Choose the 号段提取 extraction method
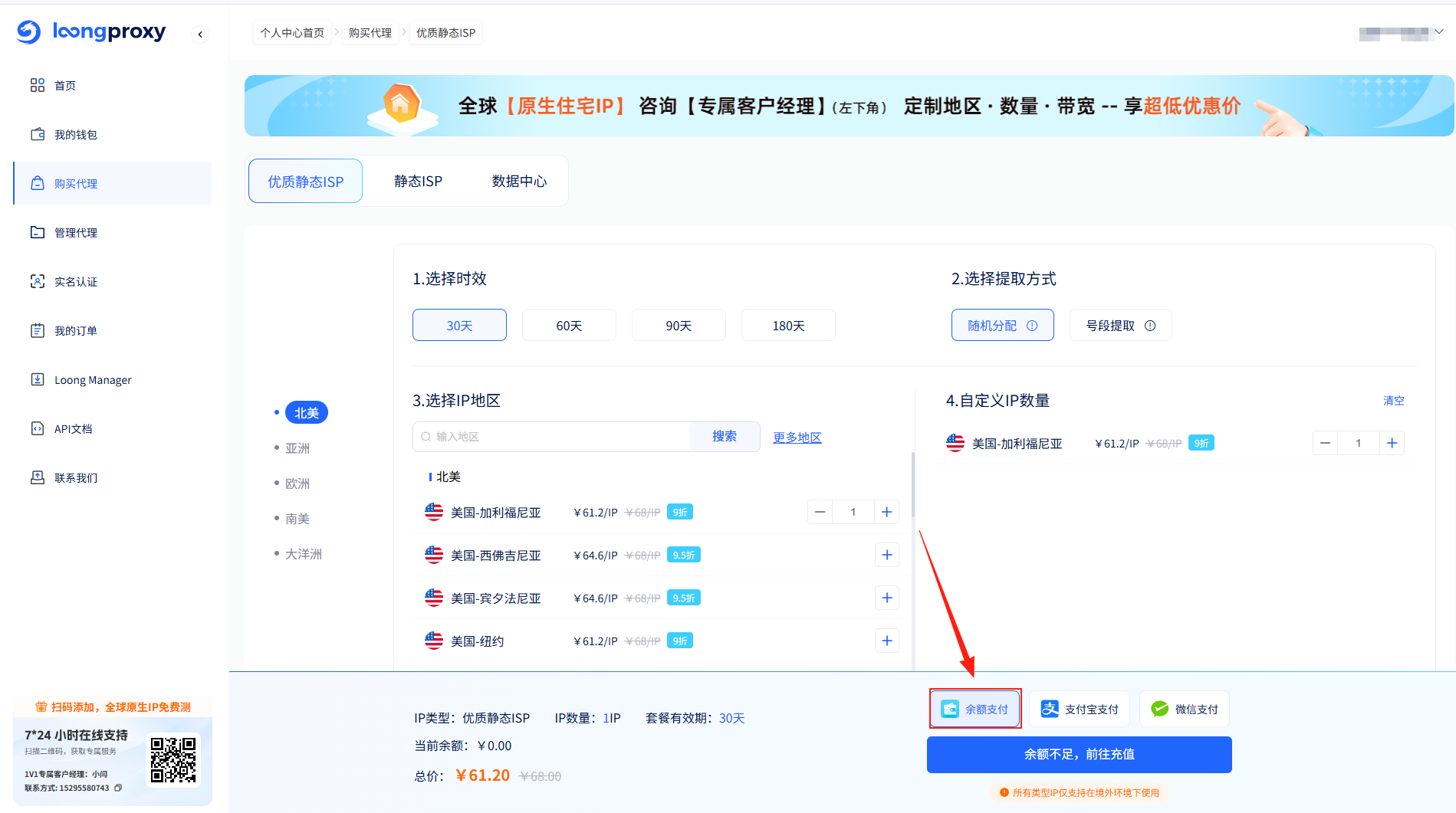This screenshot has width=1456, height=813. pyautogui.click(x=1110, y=326)
